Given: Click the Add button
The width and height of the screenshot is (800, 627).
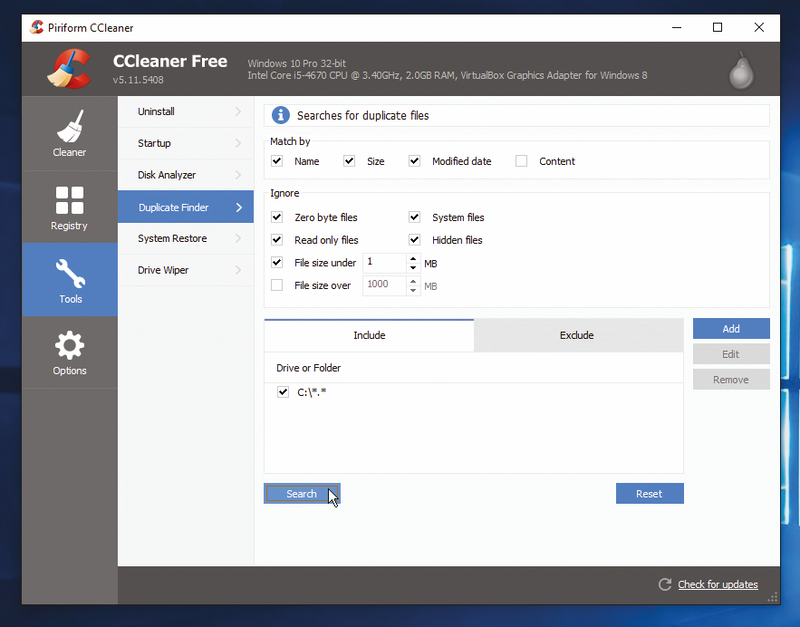Looking at the screenshot, I should [x=731, y=329].
